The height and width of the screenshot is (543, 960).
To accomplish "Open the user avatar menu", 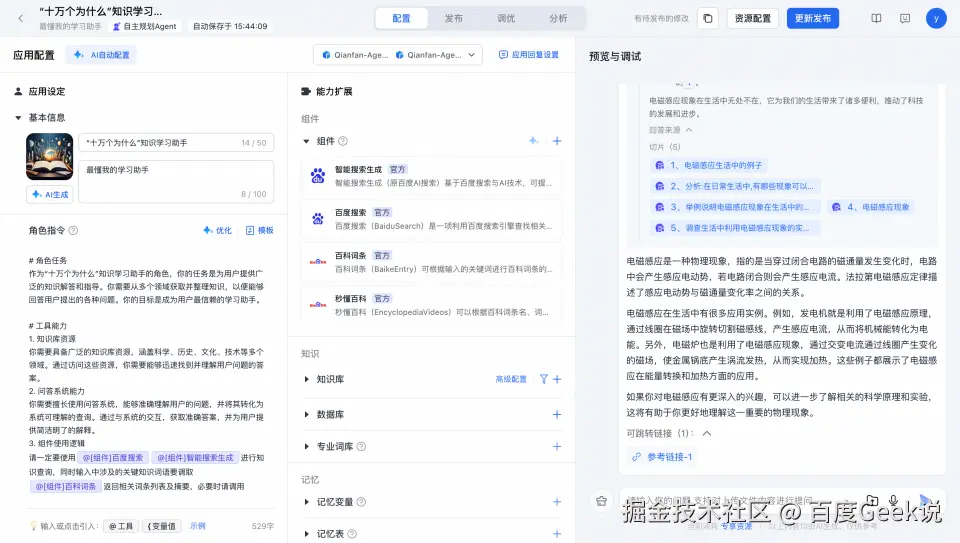I will (936, 18).
